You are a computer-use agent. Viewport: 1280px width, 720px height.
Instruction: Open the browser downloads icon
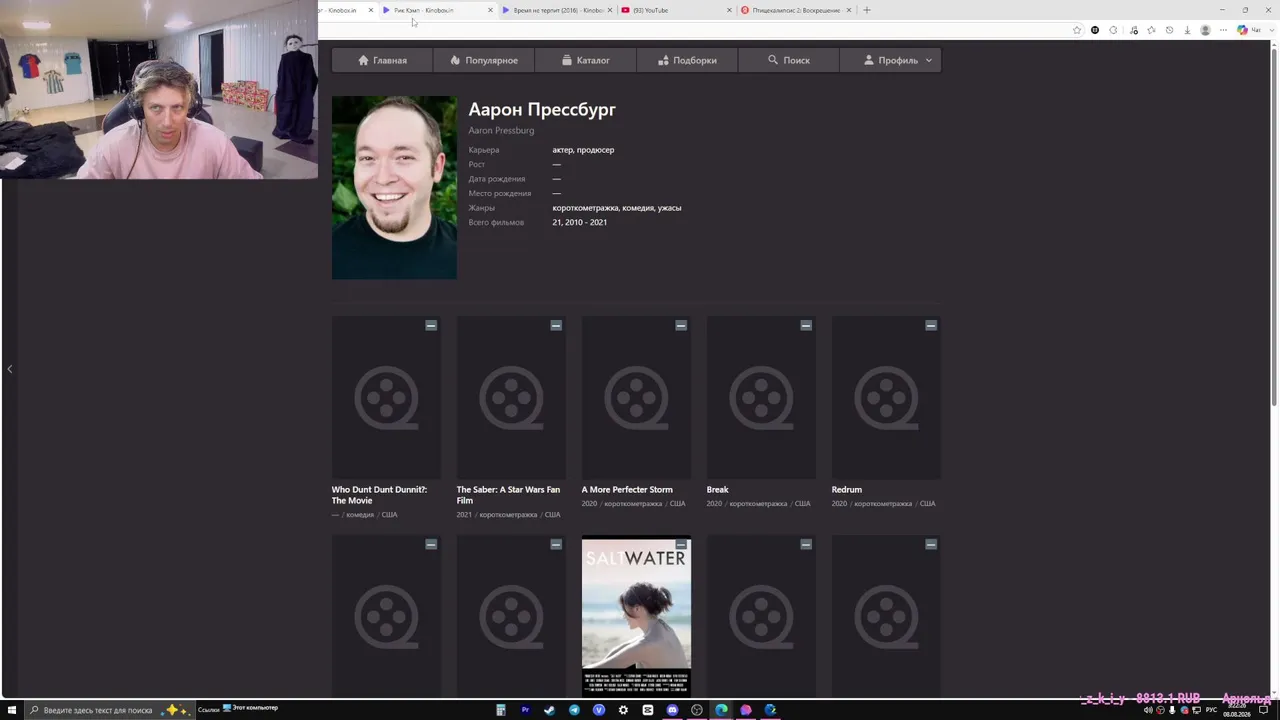pyautogui.click(x=1187, y=30)
